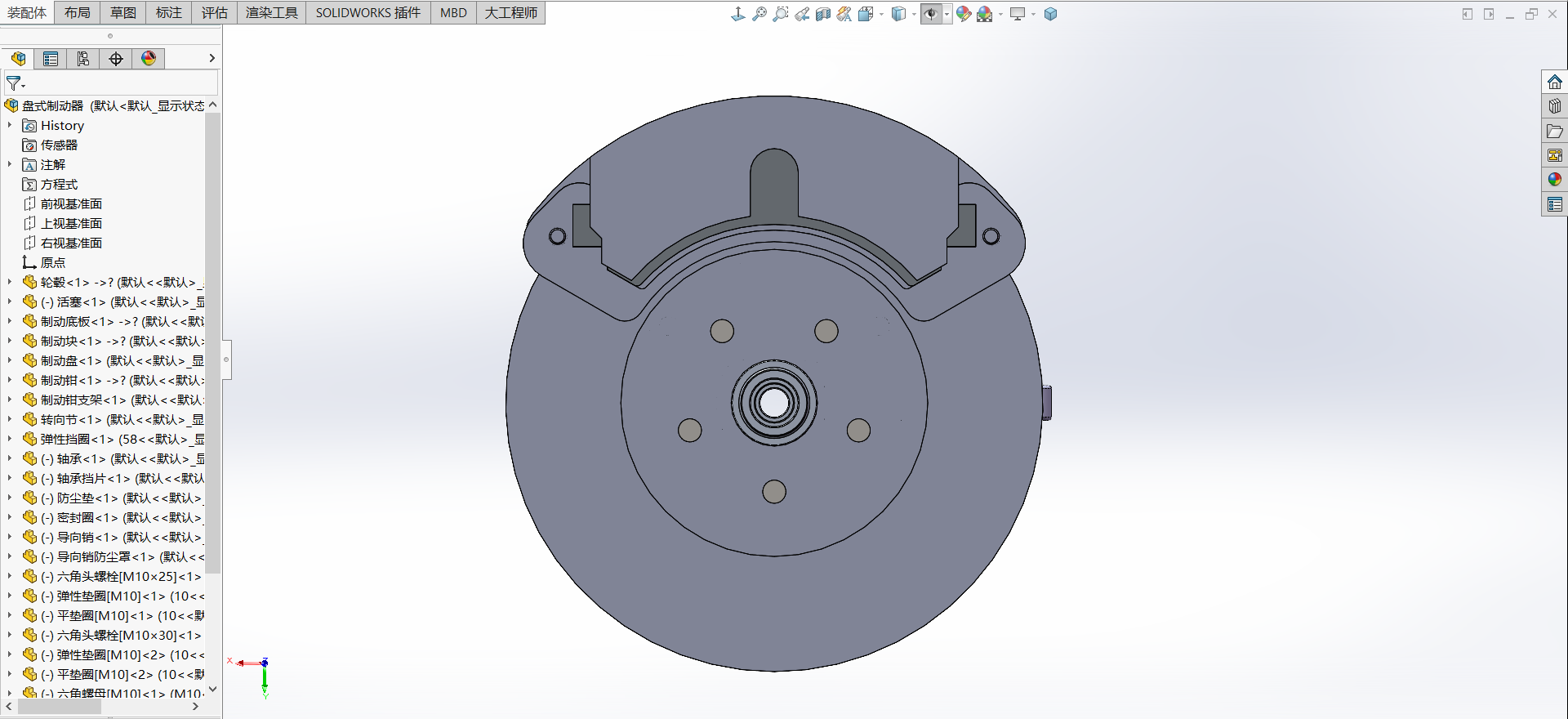Select 右视基准面 plane
The height and width of the screenshot is (719, 1568).
[71, 243]
